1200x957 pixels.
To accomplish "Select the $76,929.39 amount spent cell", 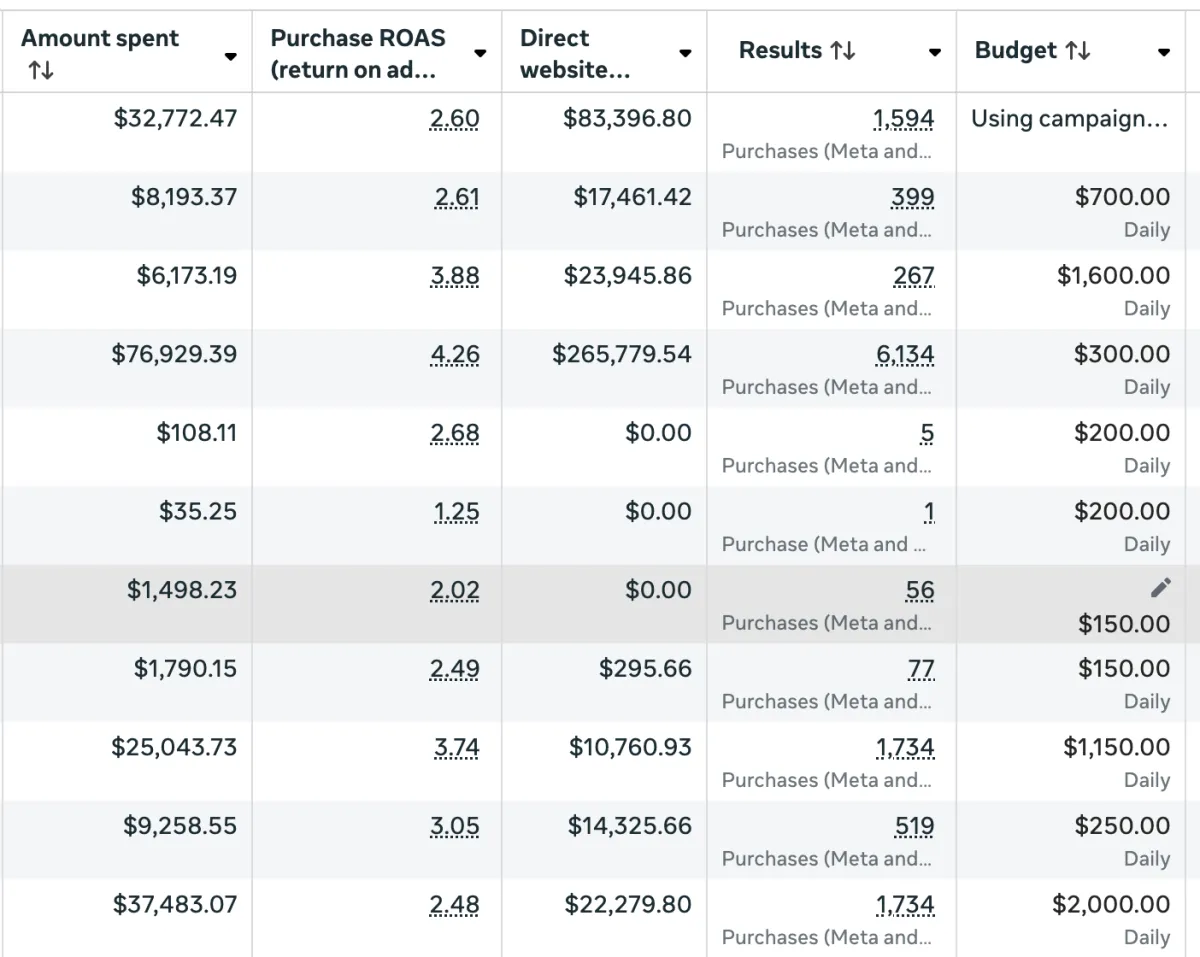I will point(174,354).
